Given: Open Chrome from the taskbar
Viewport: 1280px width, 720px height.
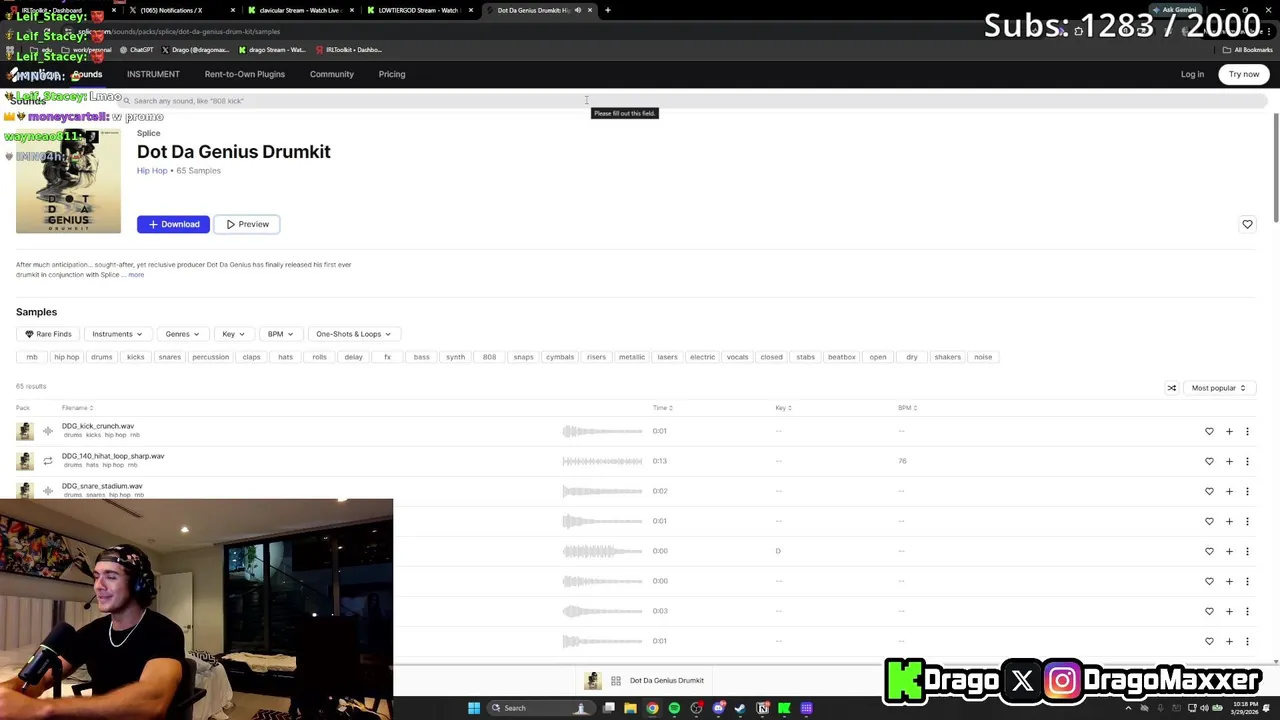Looking at the screenshot, I should click(652, 708).
